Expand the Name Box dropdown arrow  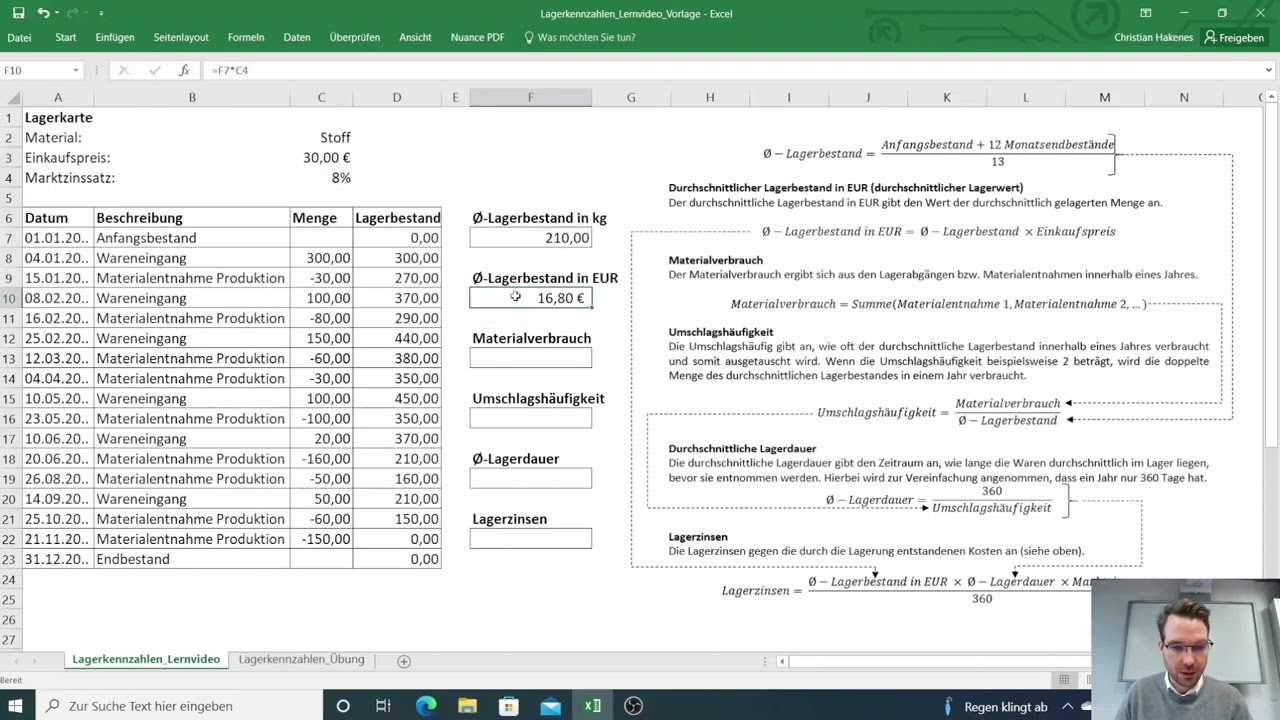click(x=75, y=70)
